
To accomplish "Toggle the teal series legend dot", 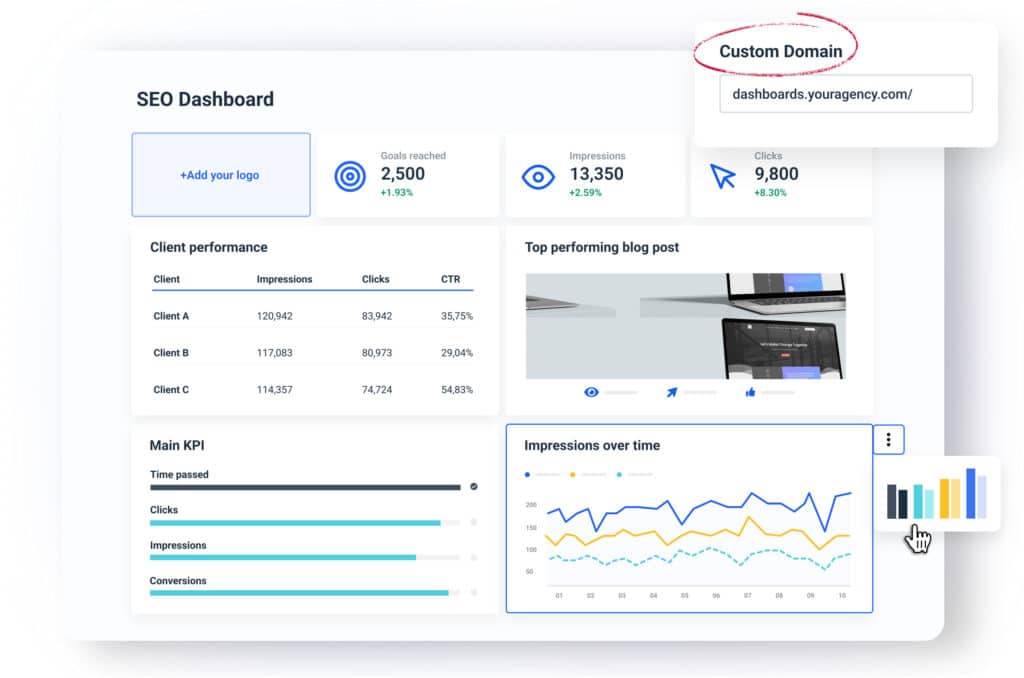I will (619, 475).
